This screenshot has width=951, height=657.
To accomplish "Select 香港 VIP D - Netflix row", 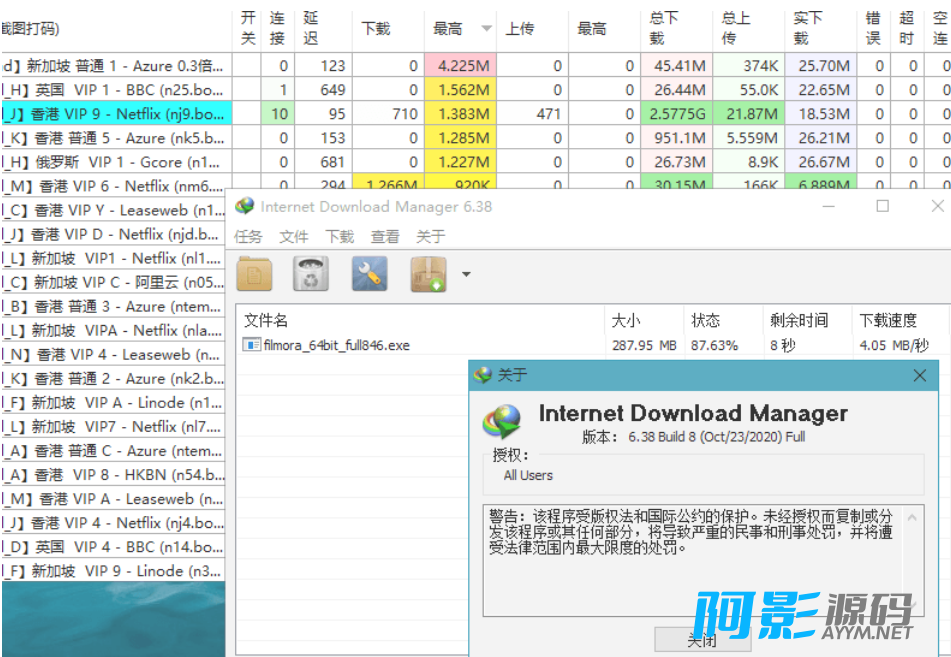I will coord(113,234).
